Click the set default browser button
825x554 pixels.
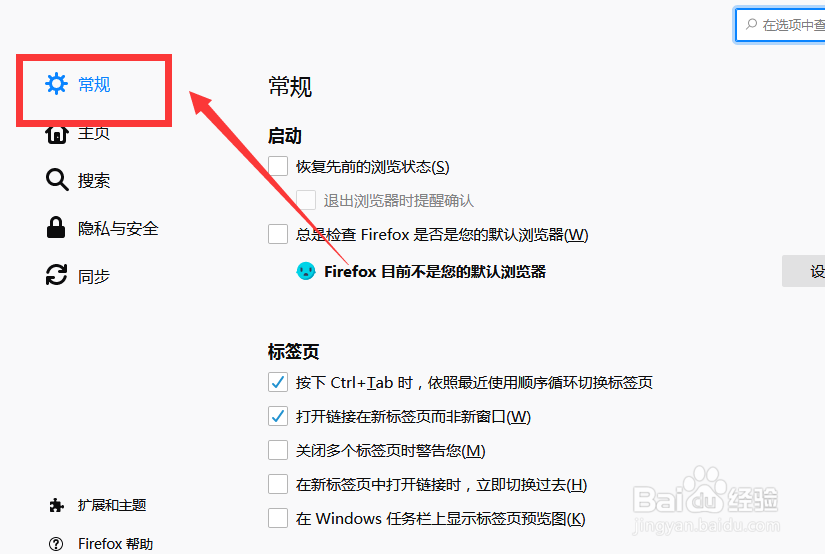(x=803, y=271)
